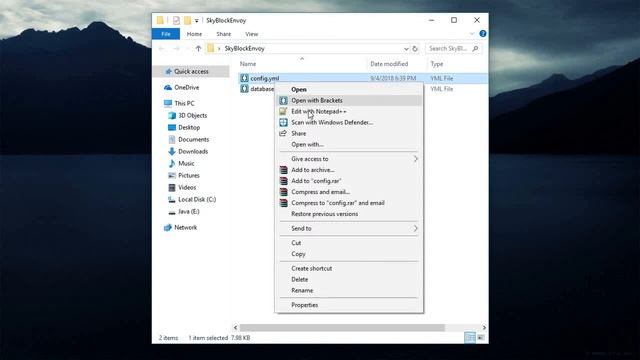Click Share in the context menu
The width and height of the screenshot is (640, 360).
coord(349,133)
